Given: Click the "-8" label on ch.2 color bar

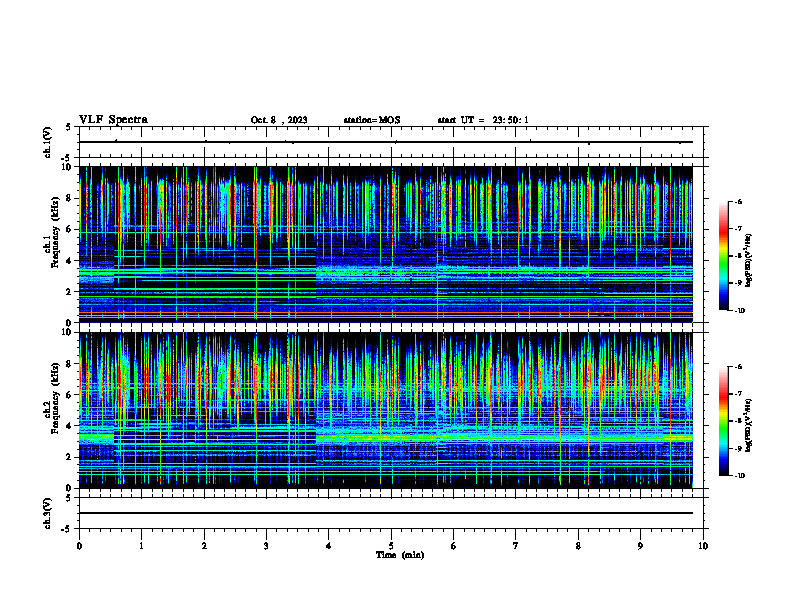Looking at the screenshot, I should pyautogui.click(x=738, y=421).
